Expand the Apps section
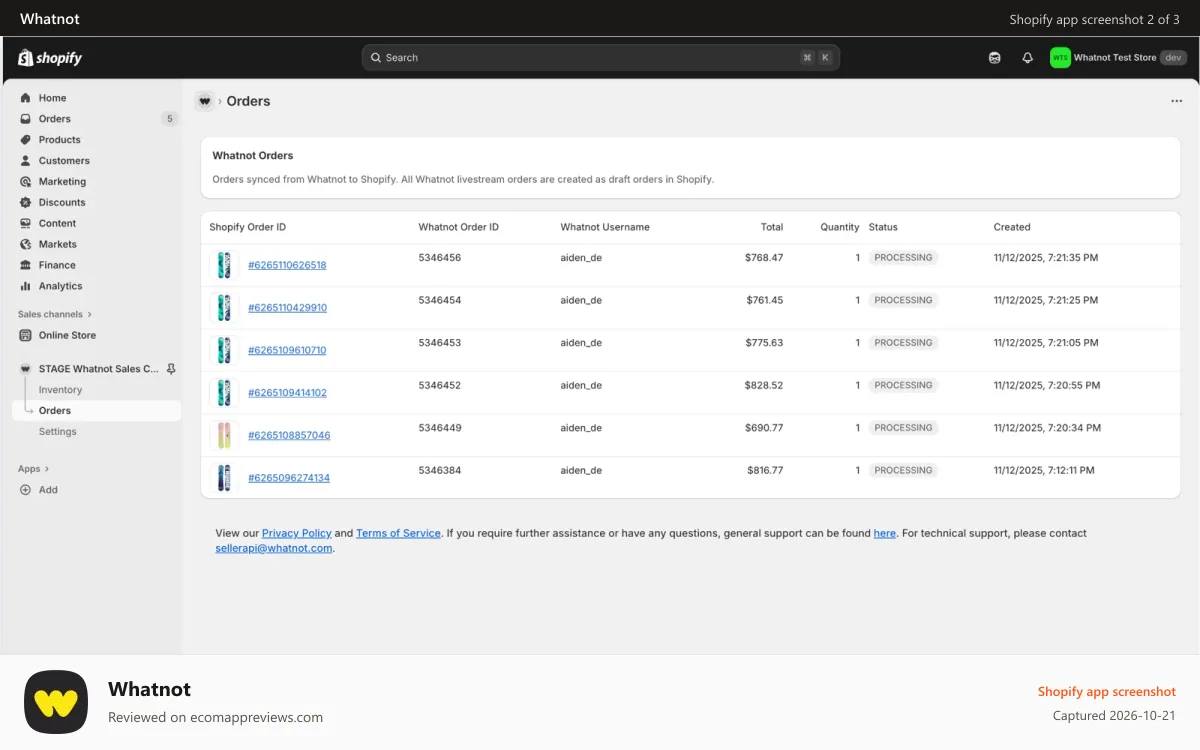The image size is (1200, 750). [33, 469]
